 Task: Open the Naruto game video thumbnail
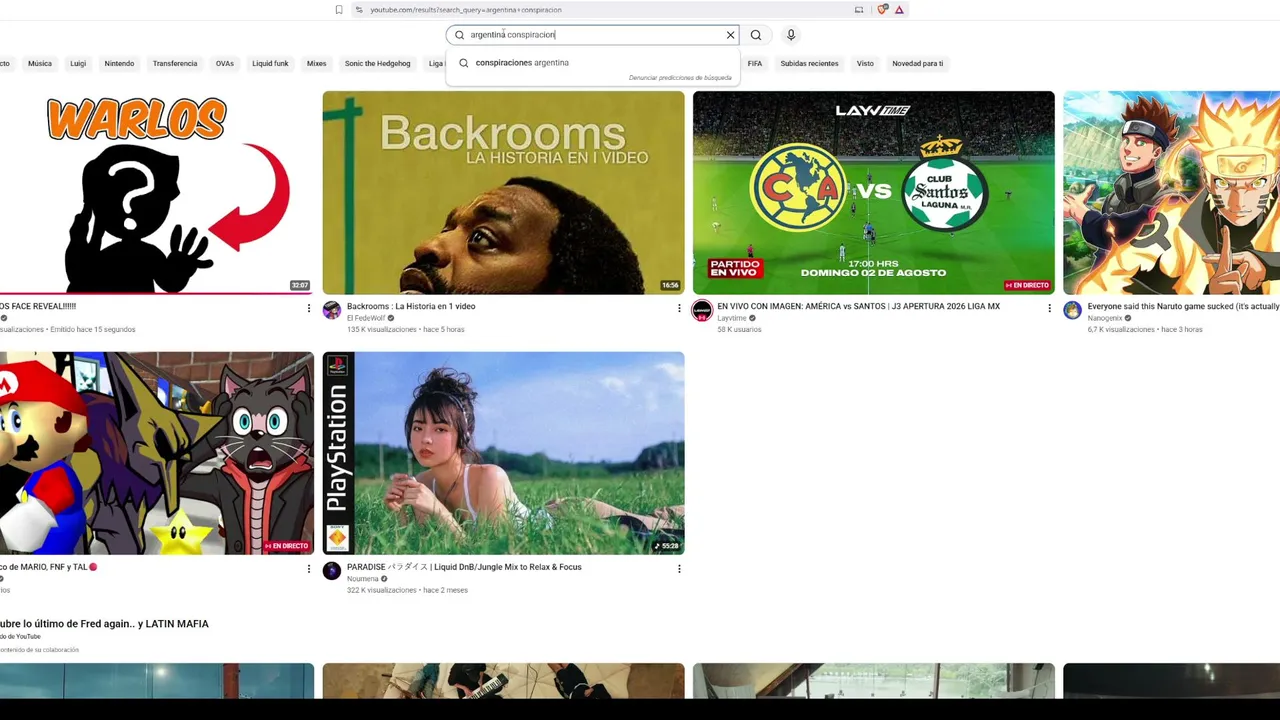coord(1171,193)
